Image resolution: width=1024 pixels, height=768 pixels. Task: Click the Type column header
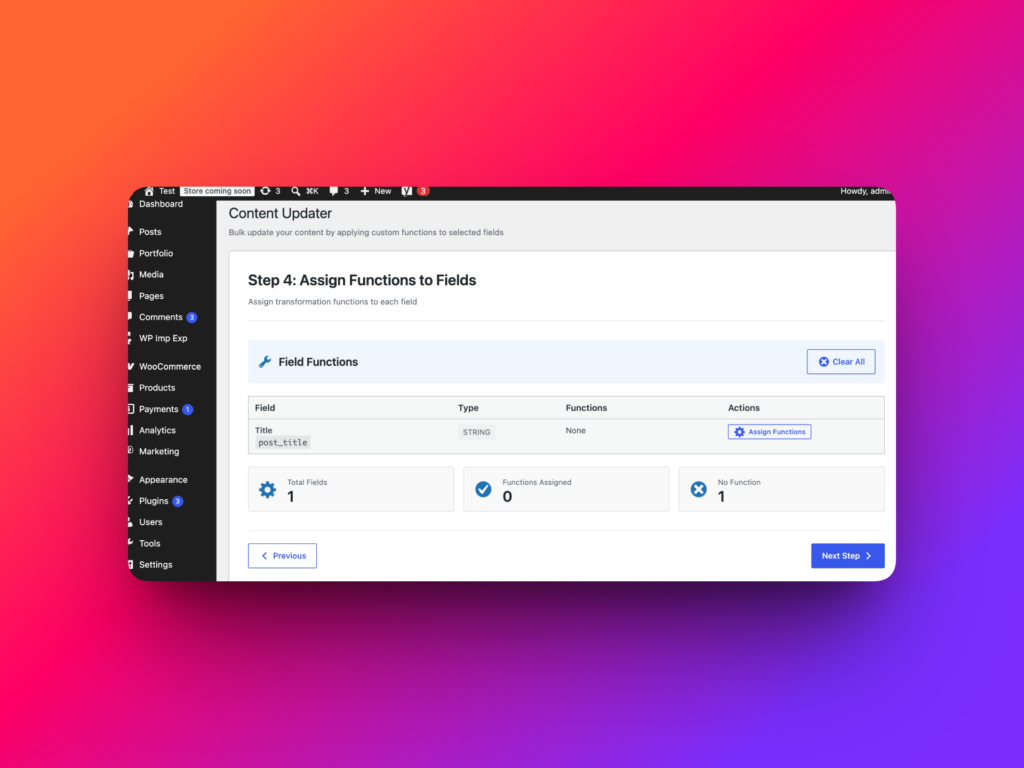click(x=468, y=408)
